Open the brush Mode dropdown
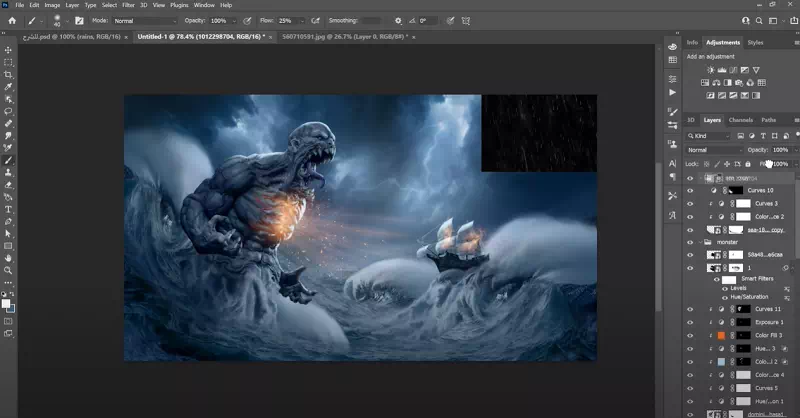Viewport: 800px width, 418px height. 144,21
